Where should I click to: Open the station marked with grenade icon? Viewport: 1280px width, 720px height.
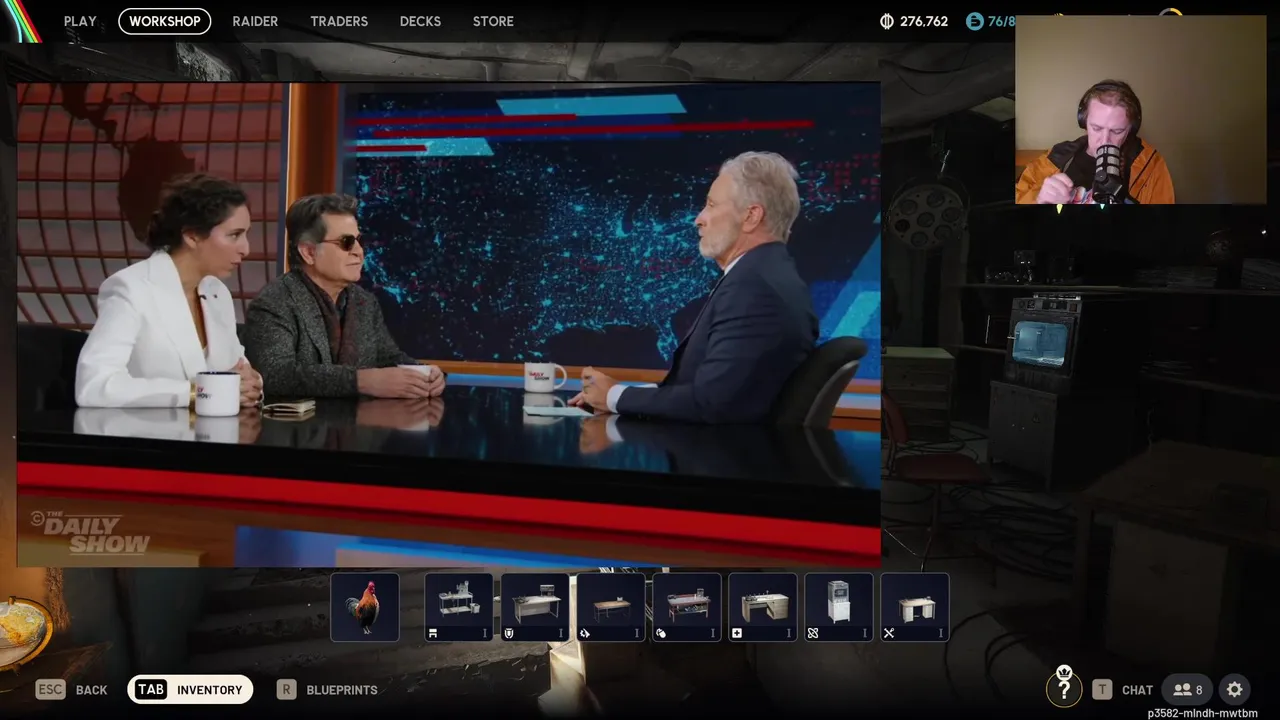(687, 607)
